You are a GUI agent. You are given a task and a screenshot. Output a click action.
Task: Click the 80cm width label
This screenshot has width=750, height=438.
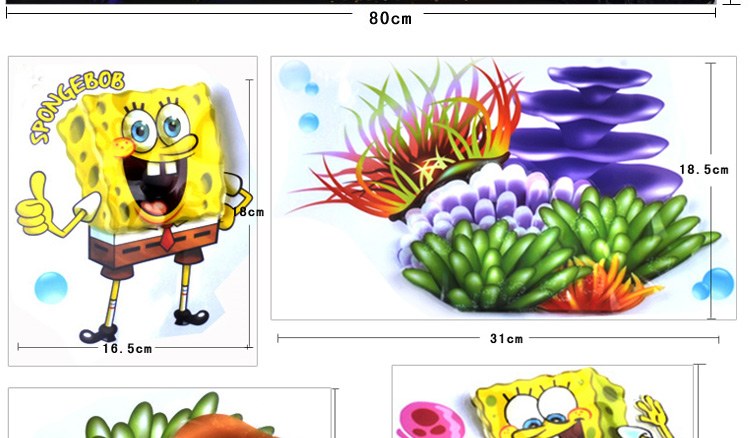point(390,18)
